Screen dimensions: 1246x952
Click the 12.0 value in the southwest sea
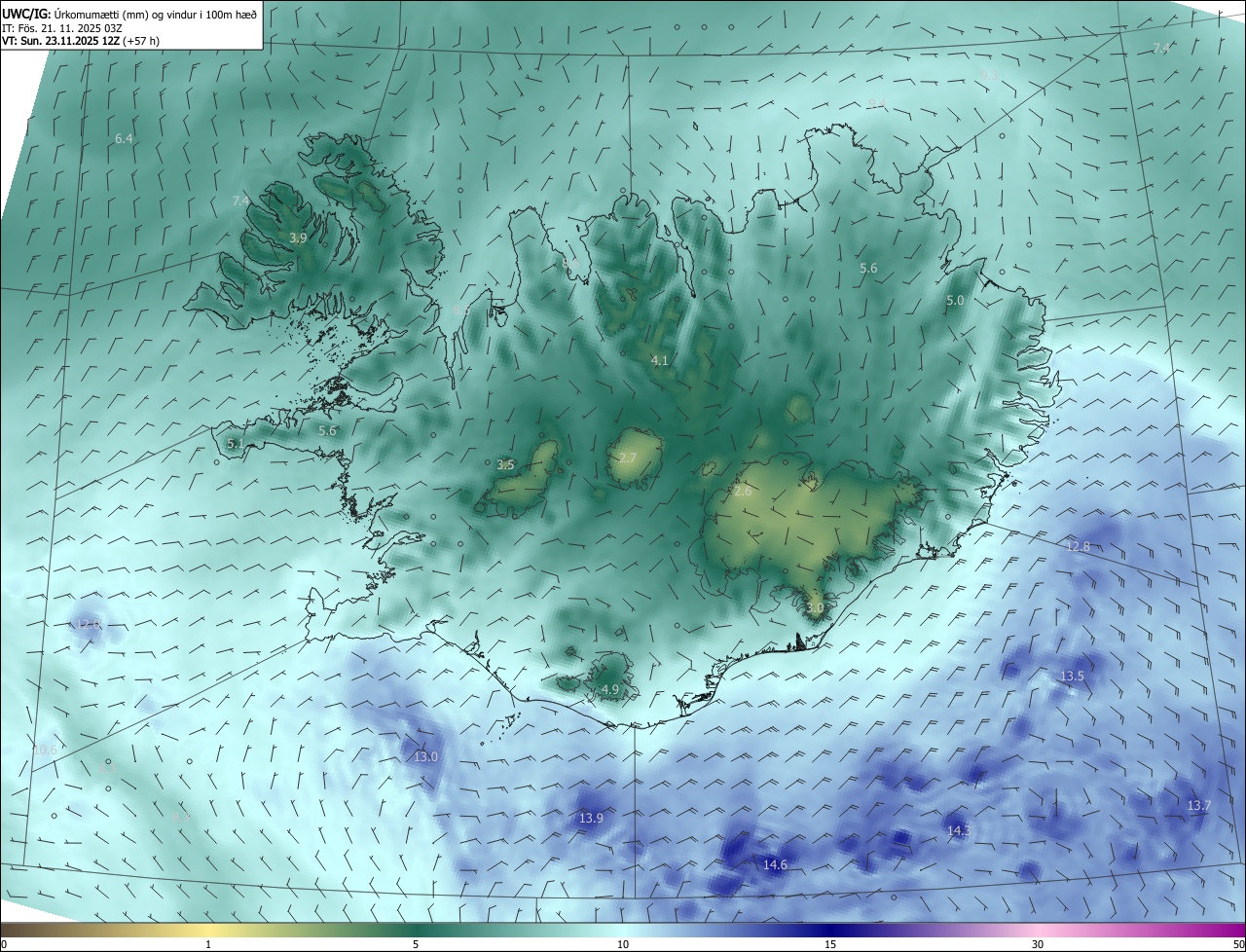89,625
